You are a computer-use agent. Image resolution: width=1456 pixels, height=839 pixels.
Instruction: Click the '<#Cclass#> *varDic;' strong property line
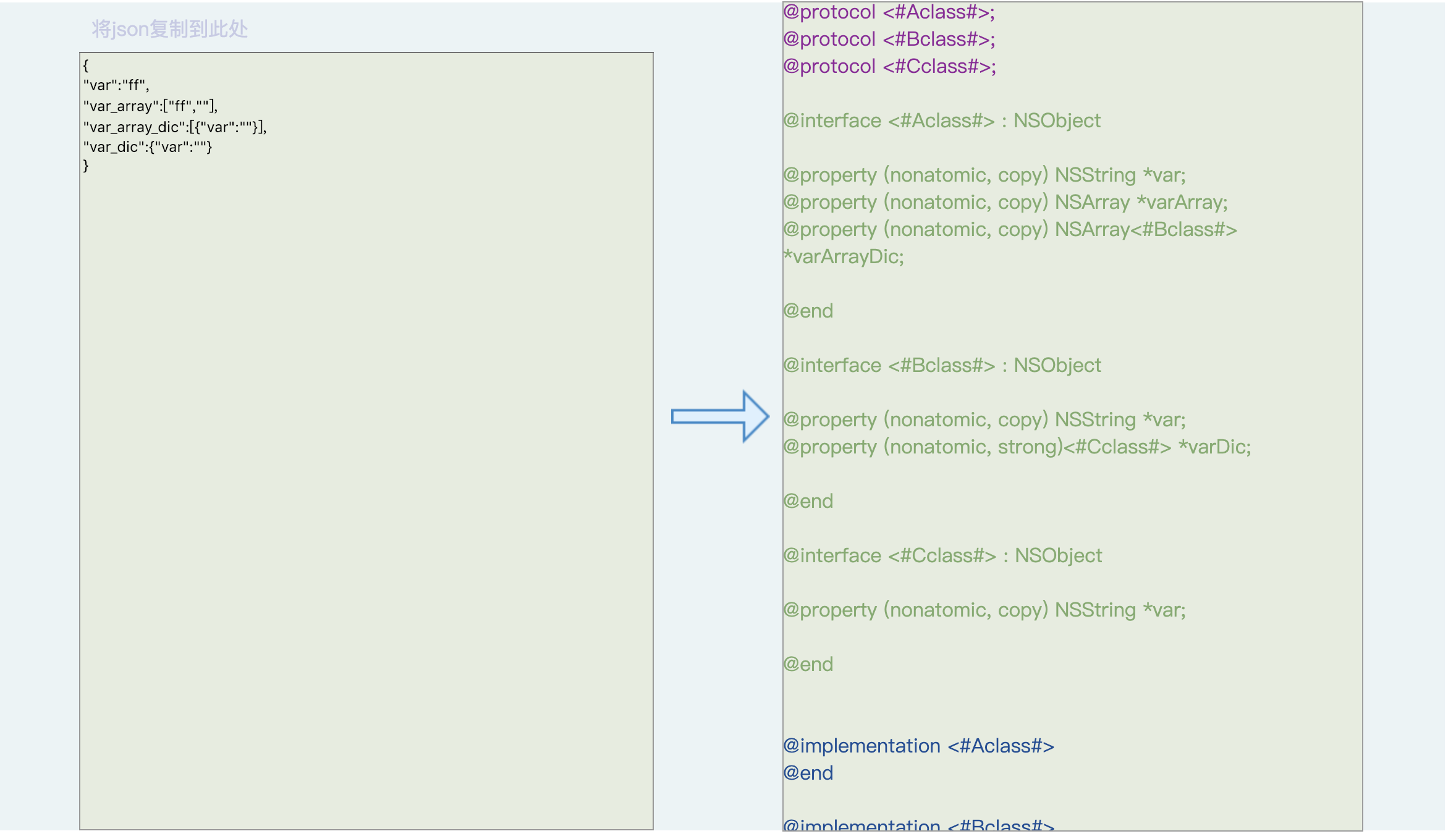[x=1017, y=447]
